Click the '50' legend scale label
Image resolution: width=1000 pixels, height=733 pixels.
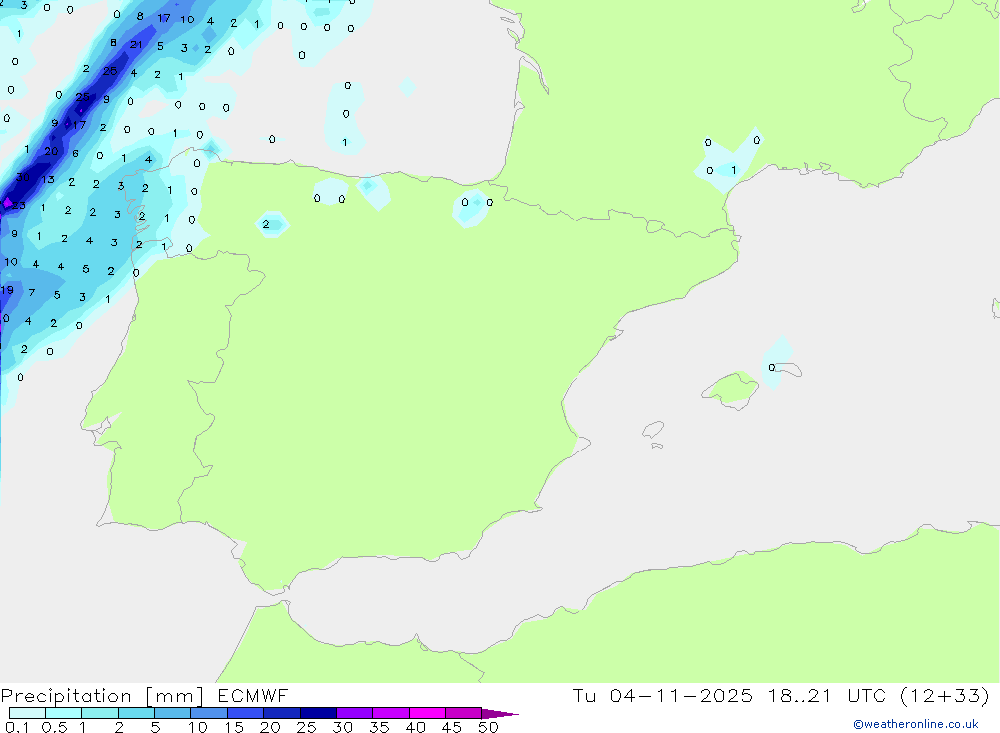488,727
